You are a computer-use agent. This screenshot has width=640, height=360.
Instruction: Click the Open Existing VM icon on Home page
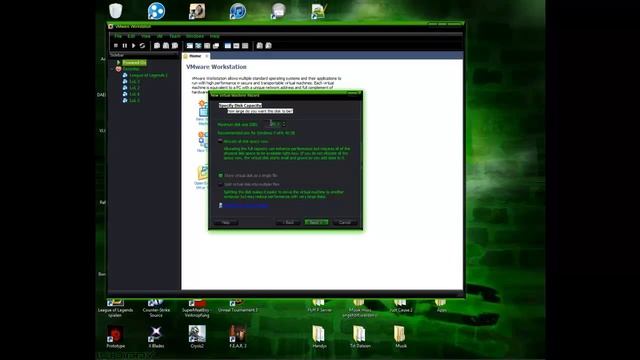(x=202, y=173)
